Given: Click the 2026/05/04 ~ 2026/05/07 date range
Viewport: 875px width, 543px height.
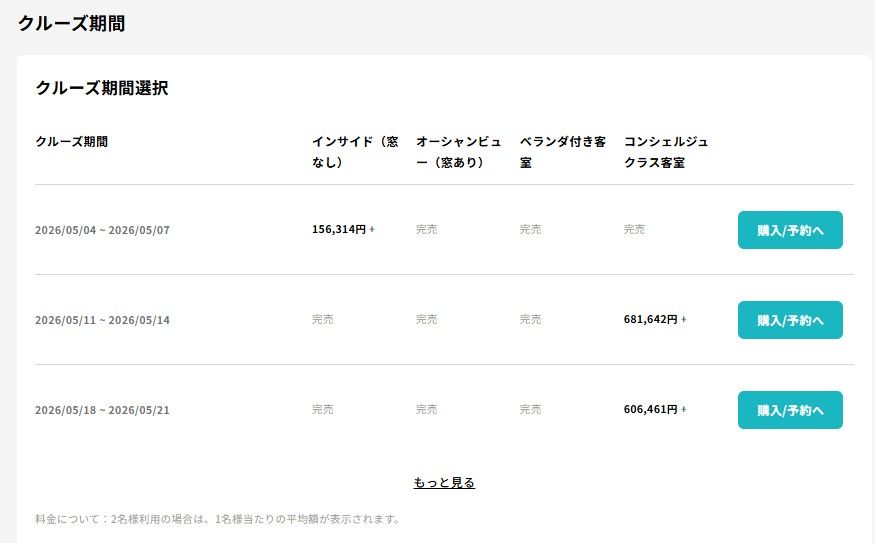Looking at the screenshot, I should tap(102, 230).
